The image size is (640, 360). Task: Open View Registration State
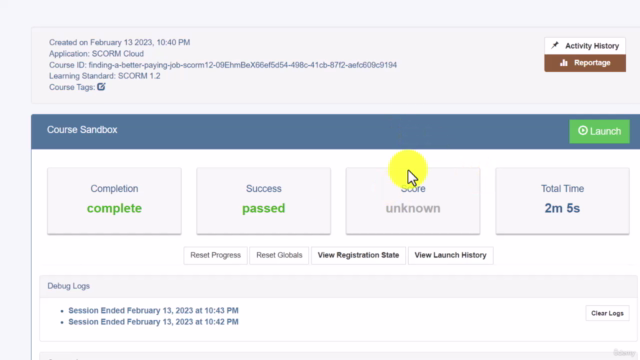point(358,255)
